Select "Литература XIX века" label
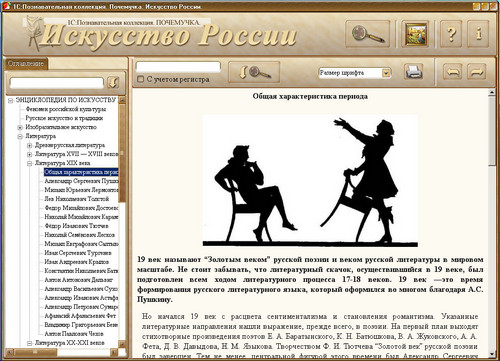This screenshot has height=361, width=500. (x=63, y=163)
